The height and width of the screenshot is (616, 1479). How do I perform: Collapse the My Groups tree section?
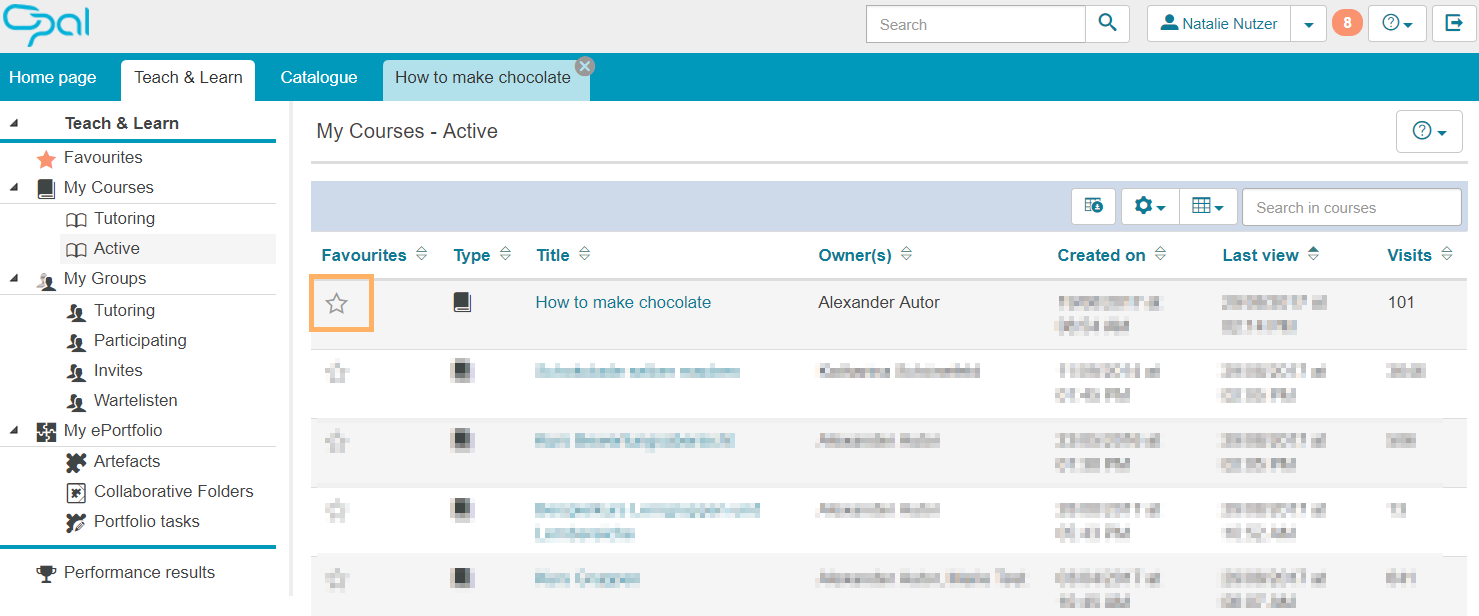(x=14, y=278)
